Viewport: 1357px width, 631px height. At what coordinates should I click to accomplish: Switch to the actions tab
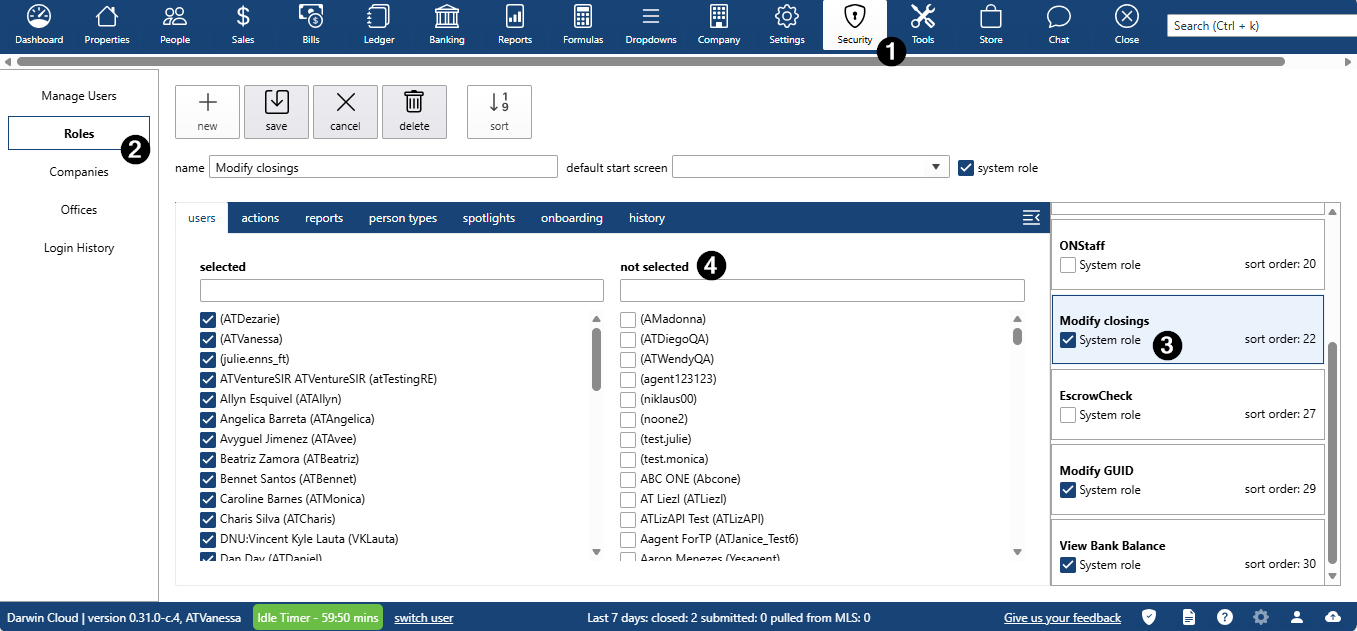[x=260, y=218]
